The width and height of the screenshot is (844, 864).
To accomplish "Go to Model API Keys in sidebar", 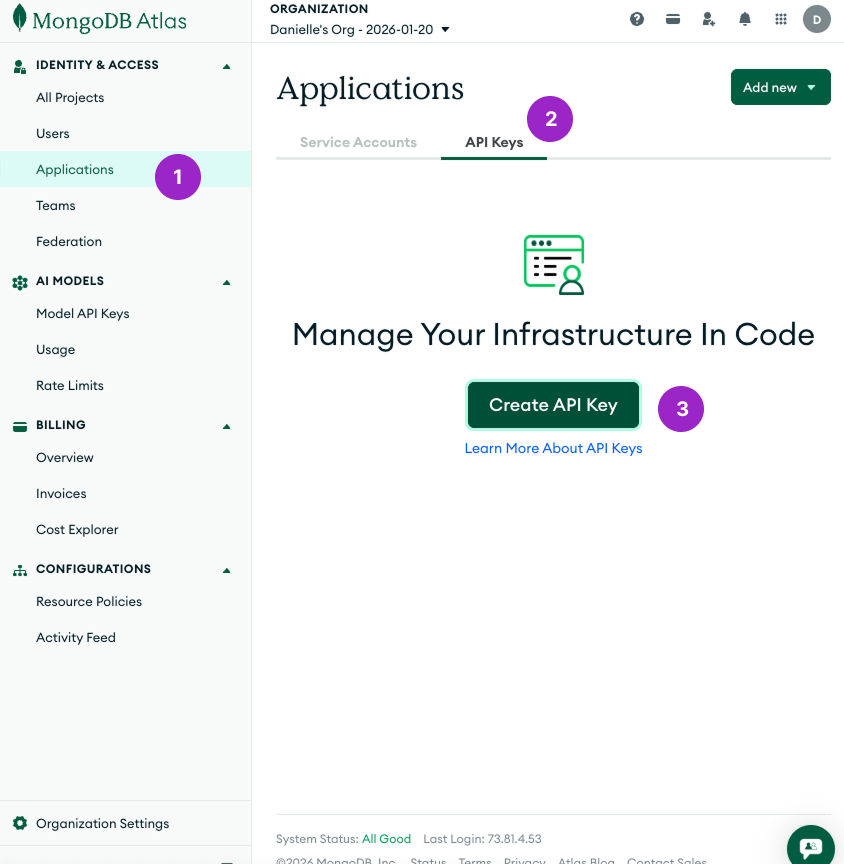I will (x=83, y=313).
